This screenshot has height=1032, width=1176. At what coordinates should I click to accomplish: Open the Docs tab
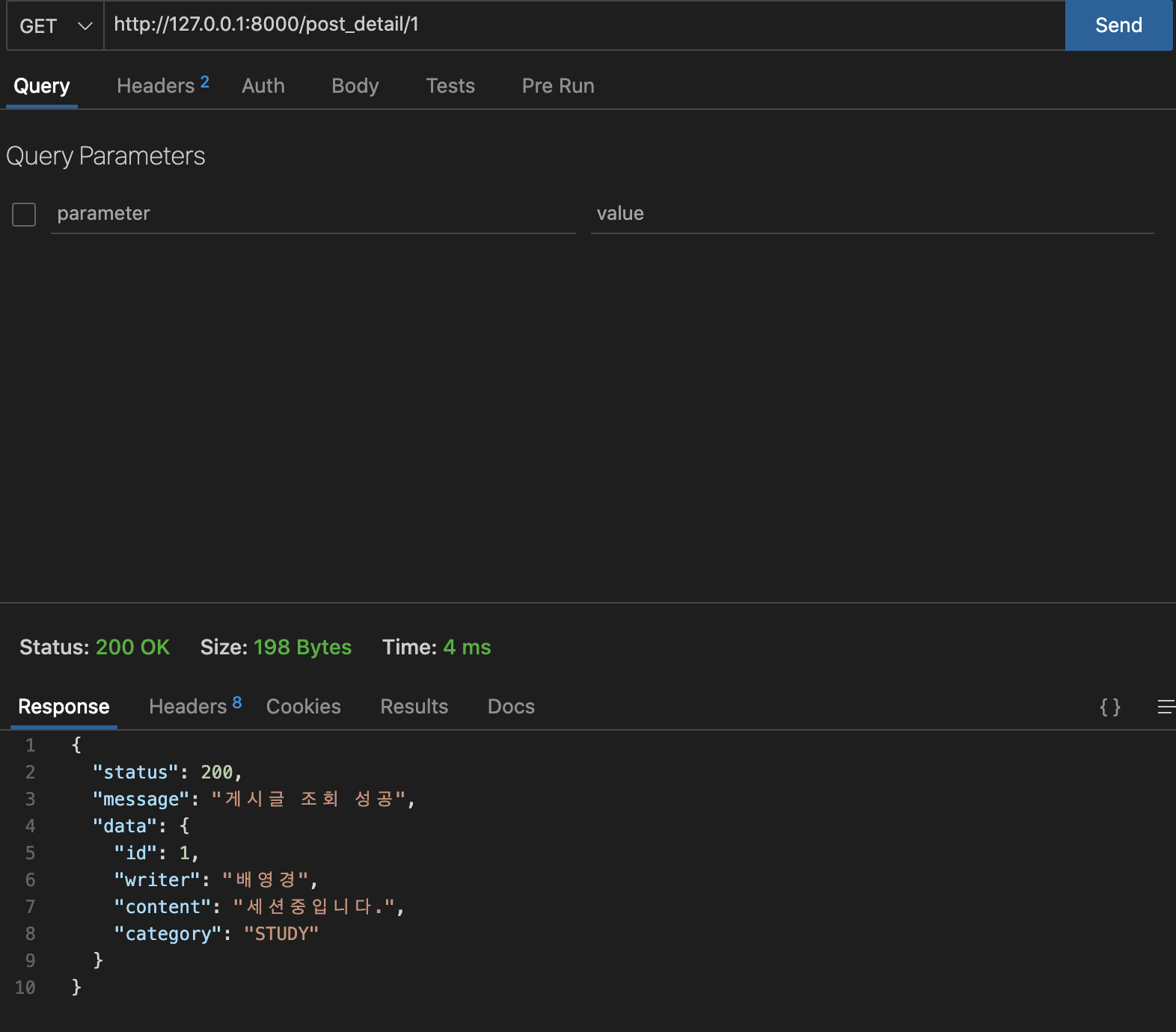click(x=511, y=707)
